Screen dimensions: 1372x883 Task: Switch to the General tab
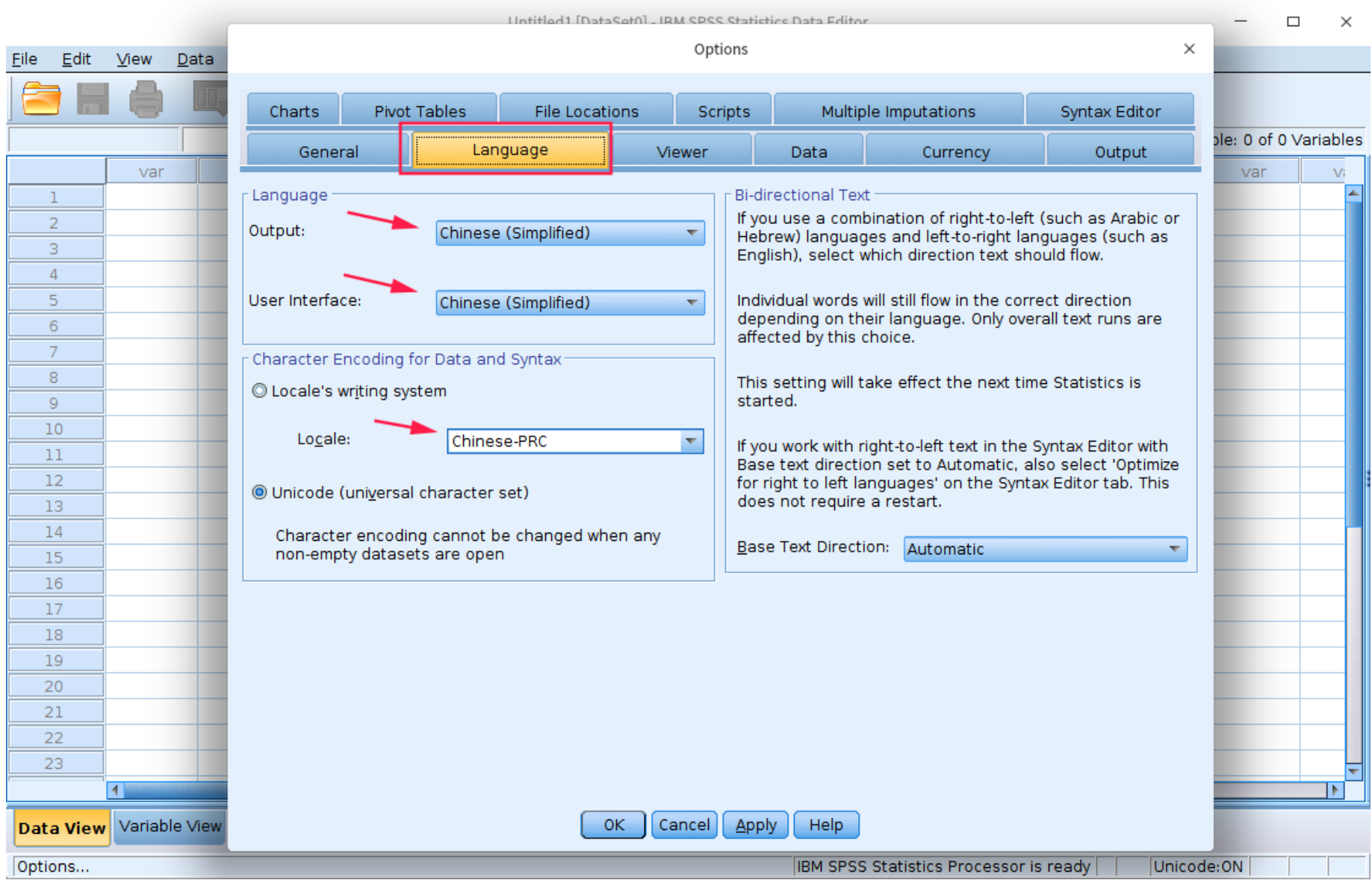coord(328,151)
